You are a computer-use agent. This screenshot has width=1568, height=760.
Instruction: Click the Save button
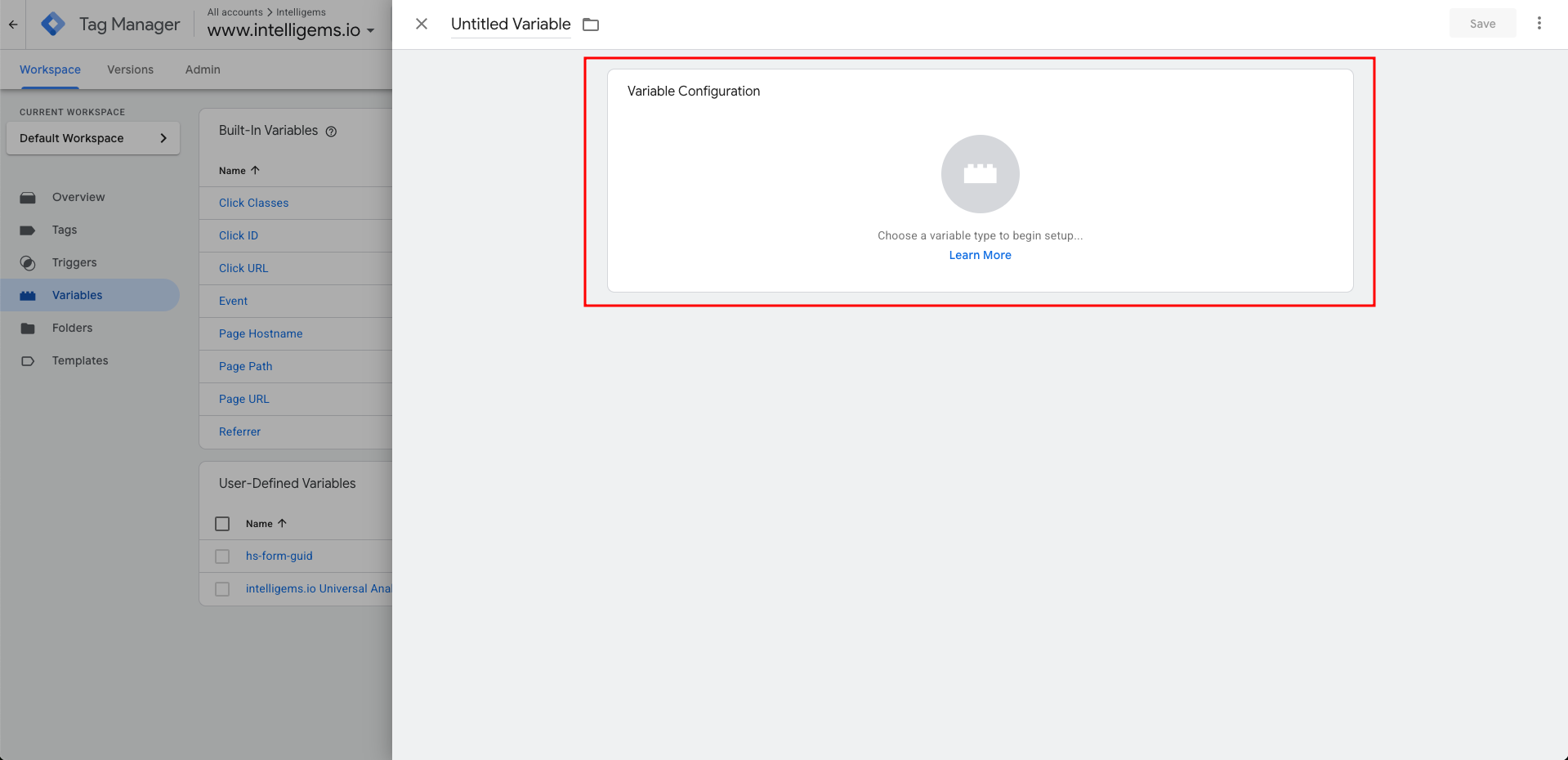point(1482,24)
